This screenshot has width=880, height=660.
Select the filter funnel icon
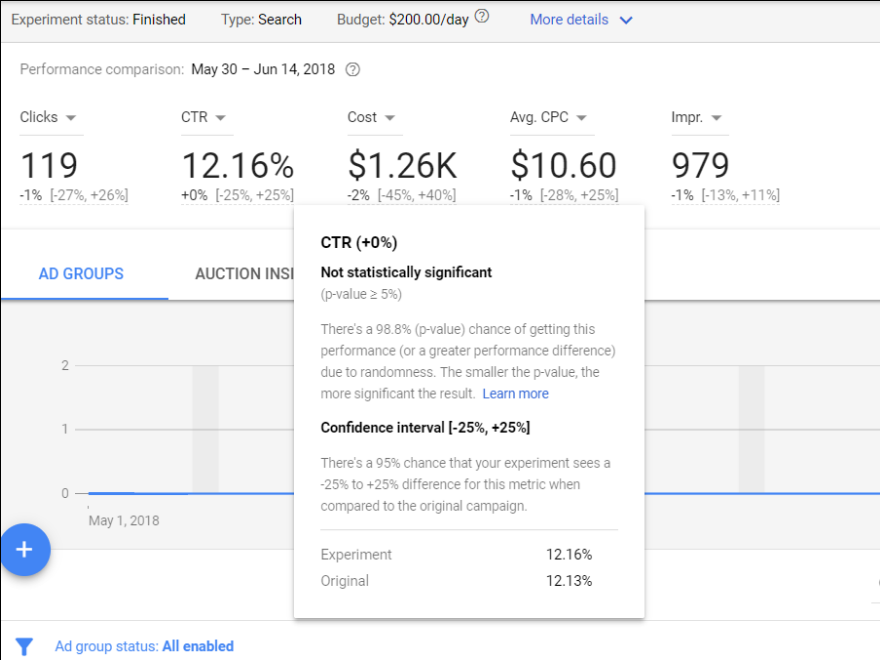coord(23,646)
